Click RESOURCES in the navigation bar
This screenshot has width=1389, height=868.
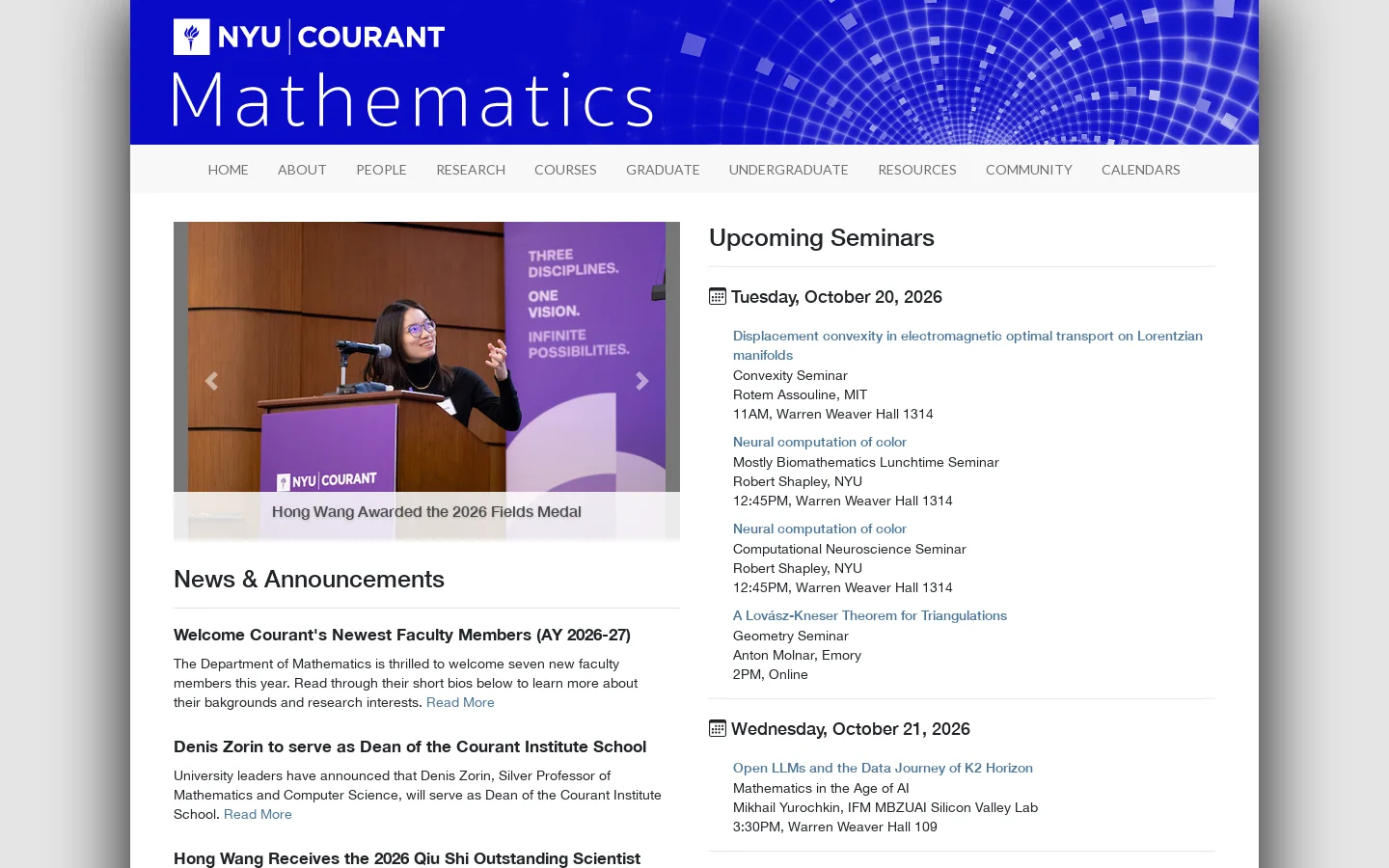coord(917,170)
